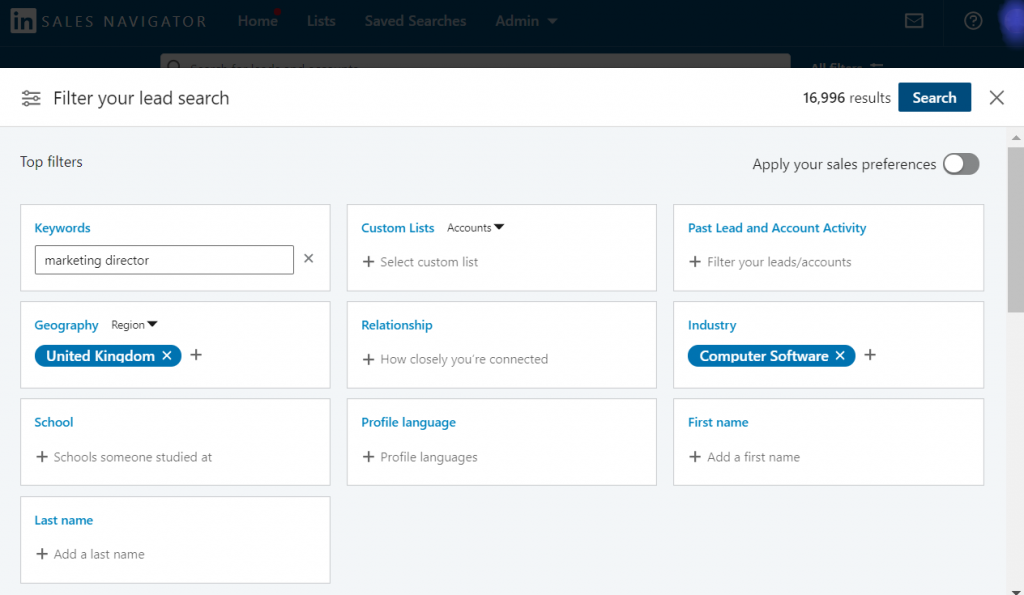Screen dimensions: 1024x595
Task: Remove the Computer Software industry tag
Action: click(840, 355)
